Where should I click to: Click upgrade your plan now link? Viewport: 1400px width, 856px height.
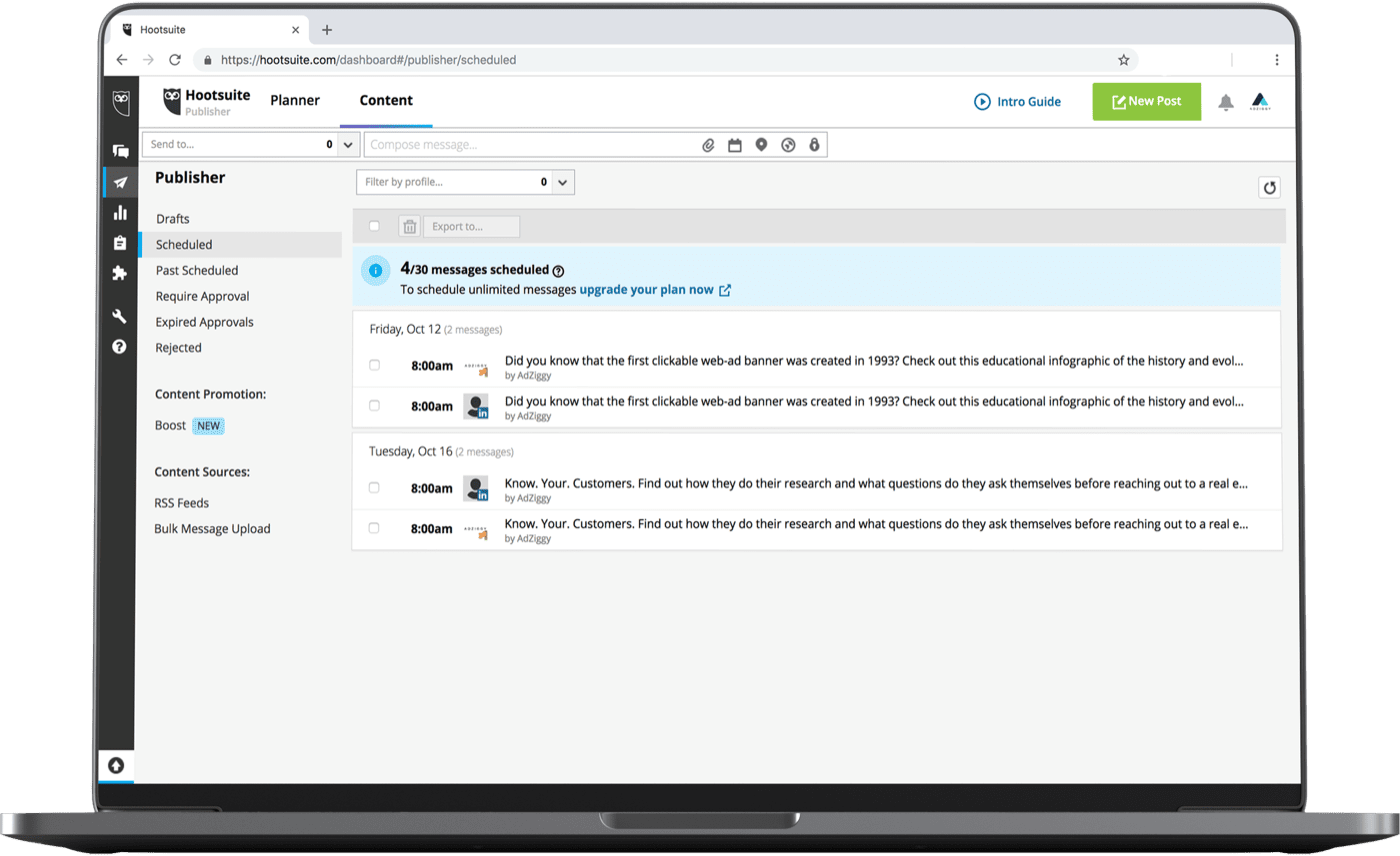click(x=646, y=290)
